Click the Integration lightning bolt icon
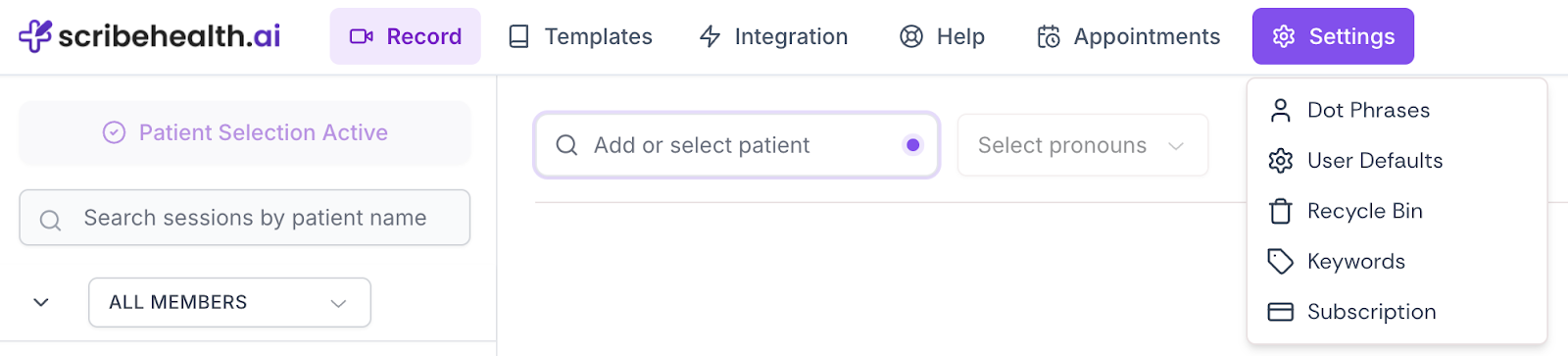1568x356 pixels. click(x=710, y=36)
